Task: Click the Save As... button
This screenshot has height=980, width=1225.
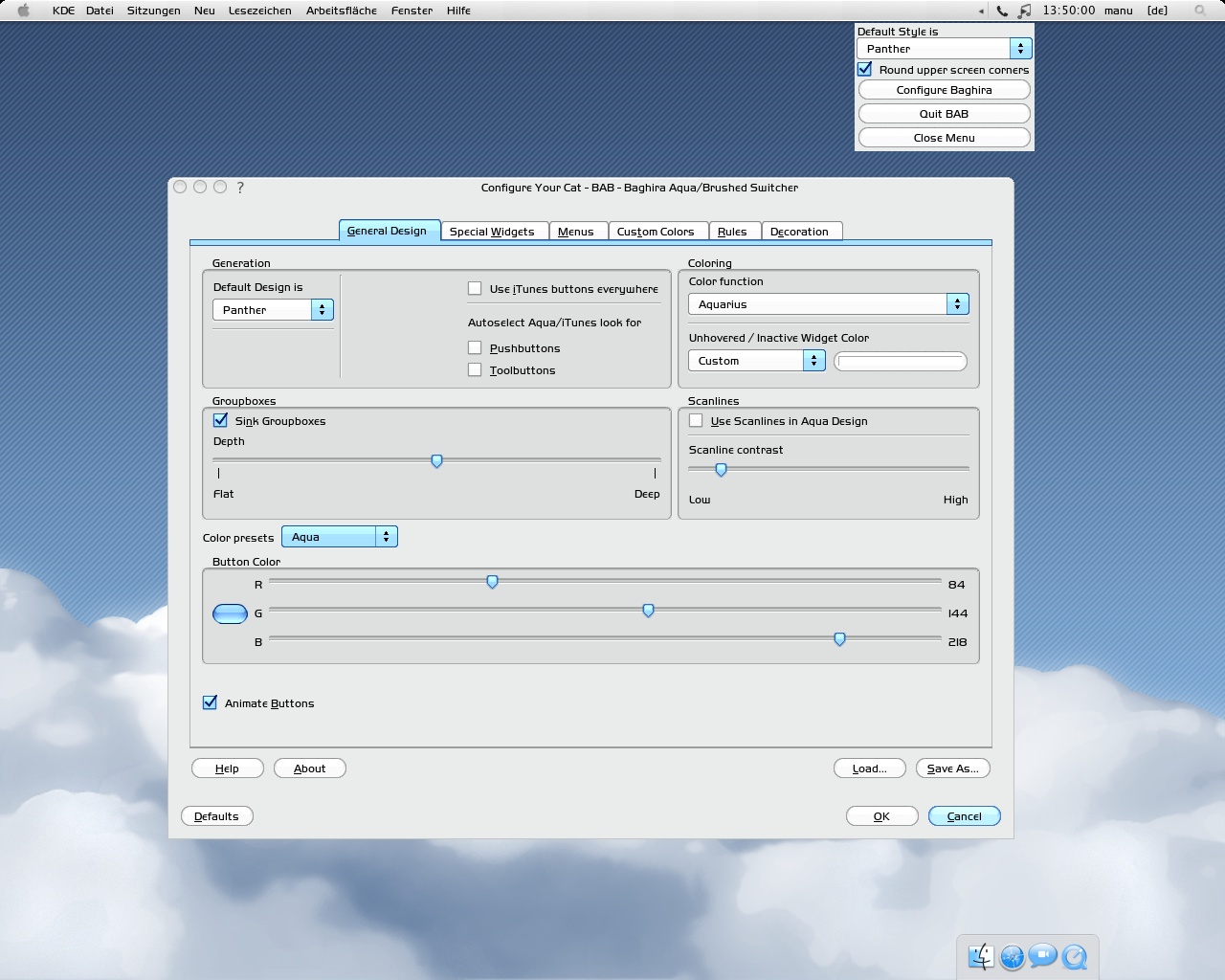Action: (x=953, y=768)
